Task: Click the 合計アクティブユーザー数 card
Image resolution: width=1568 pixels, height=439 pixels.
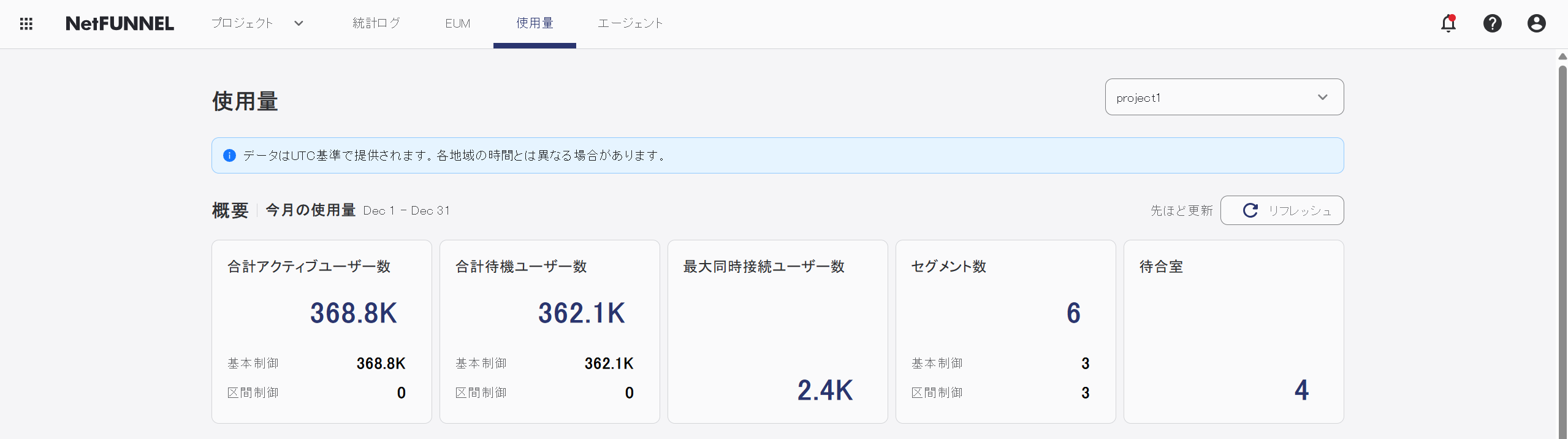Action: coord(321,331)
